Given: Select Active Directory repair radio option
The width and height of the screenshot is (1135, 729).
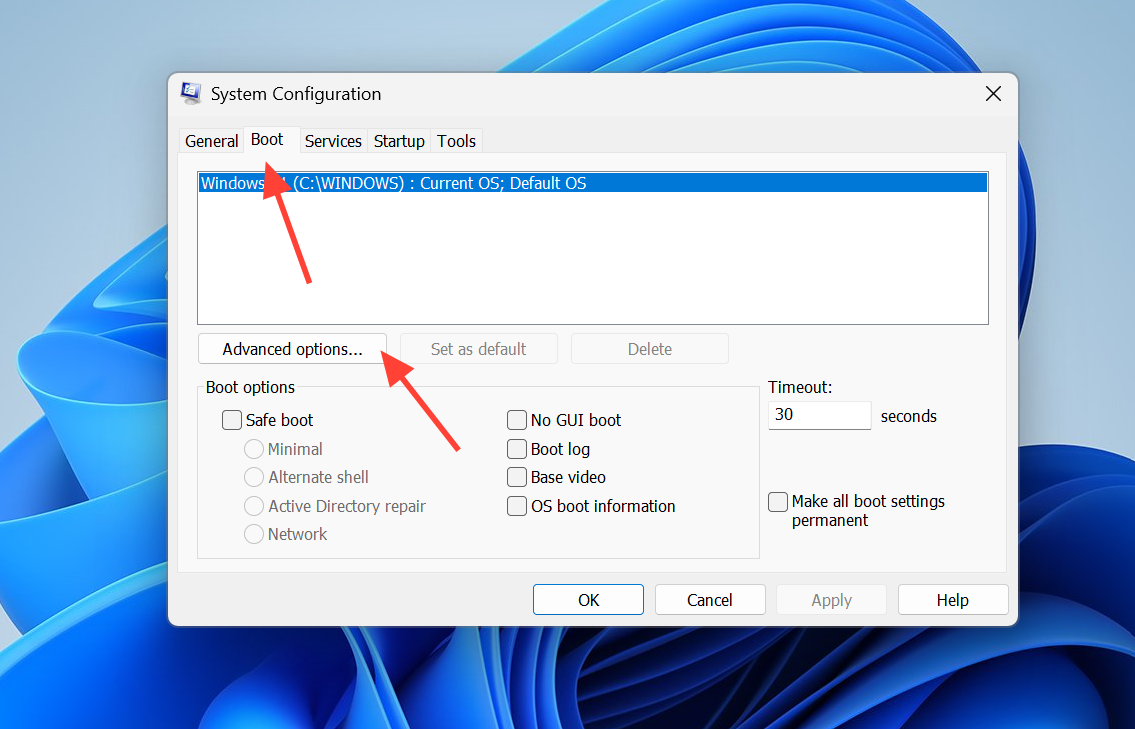Looking at the screenshot, I should (x=253, y=506).
